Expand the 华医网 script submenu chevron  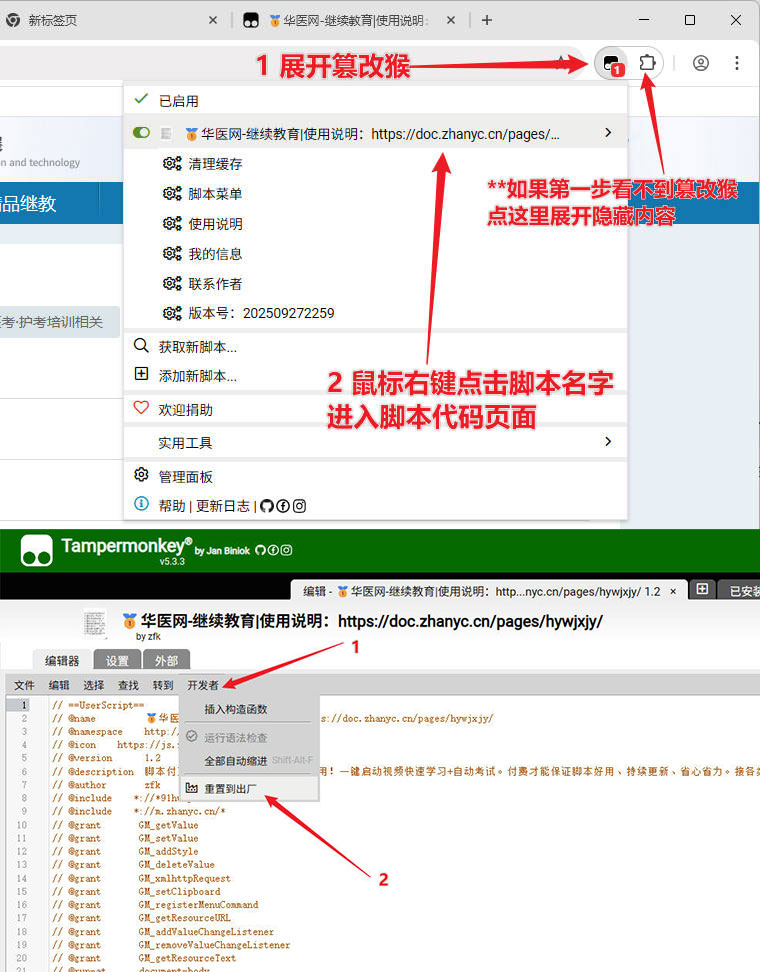607,133
